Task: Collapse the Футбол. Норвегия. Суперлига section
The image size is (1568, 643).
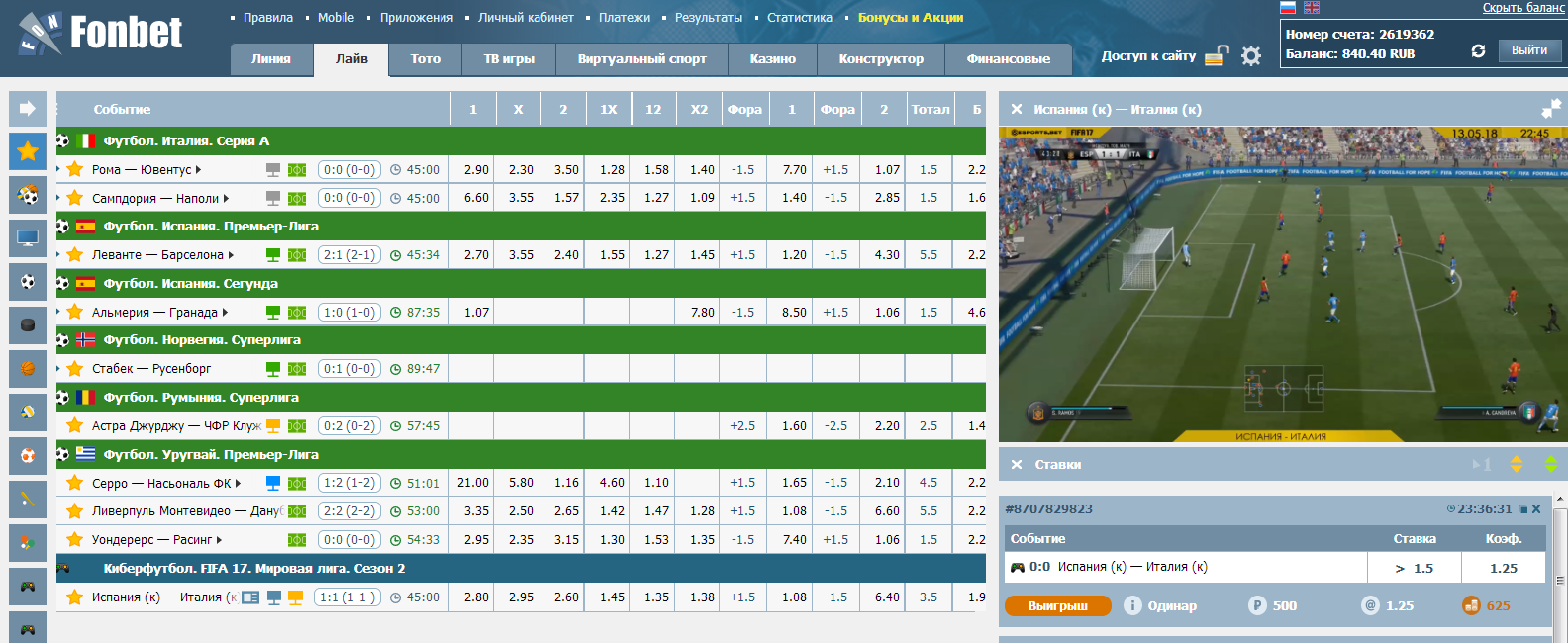Action: click(521, 340)
